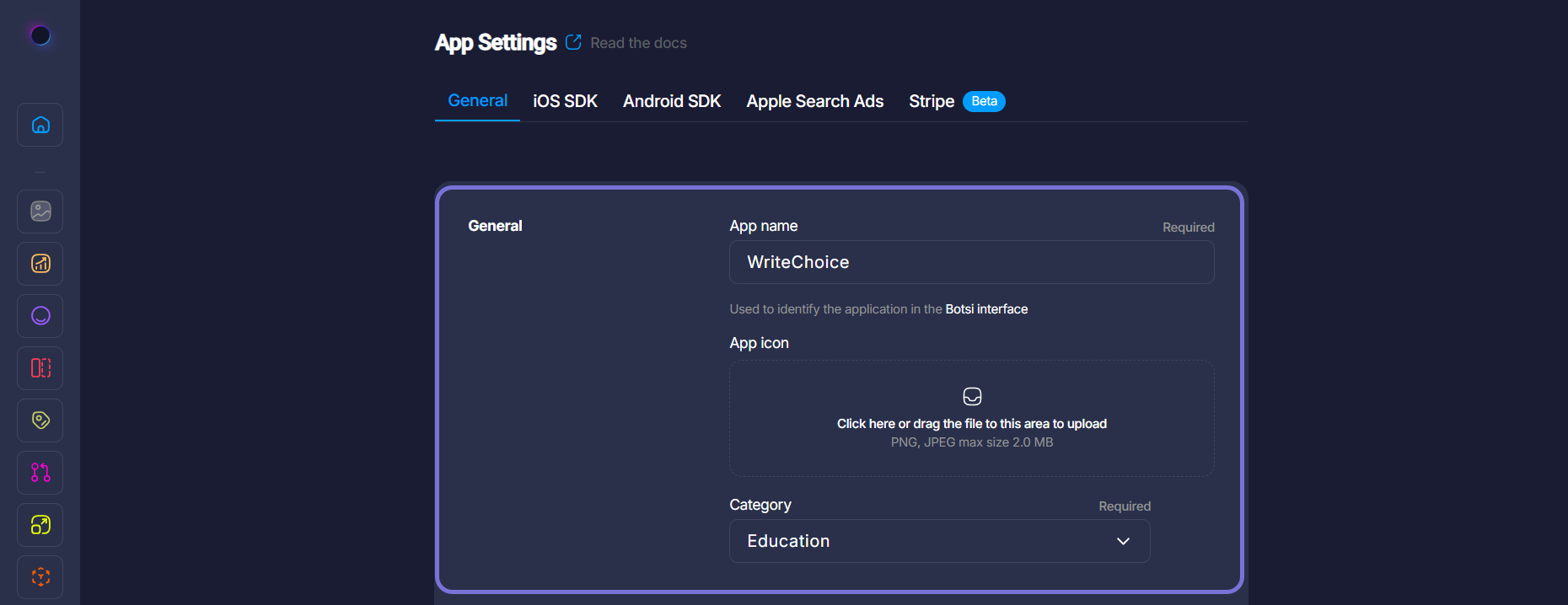1568x605 pixels.
Task: Click the app icon upload area
Action: pos(971,419)
